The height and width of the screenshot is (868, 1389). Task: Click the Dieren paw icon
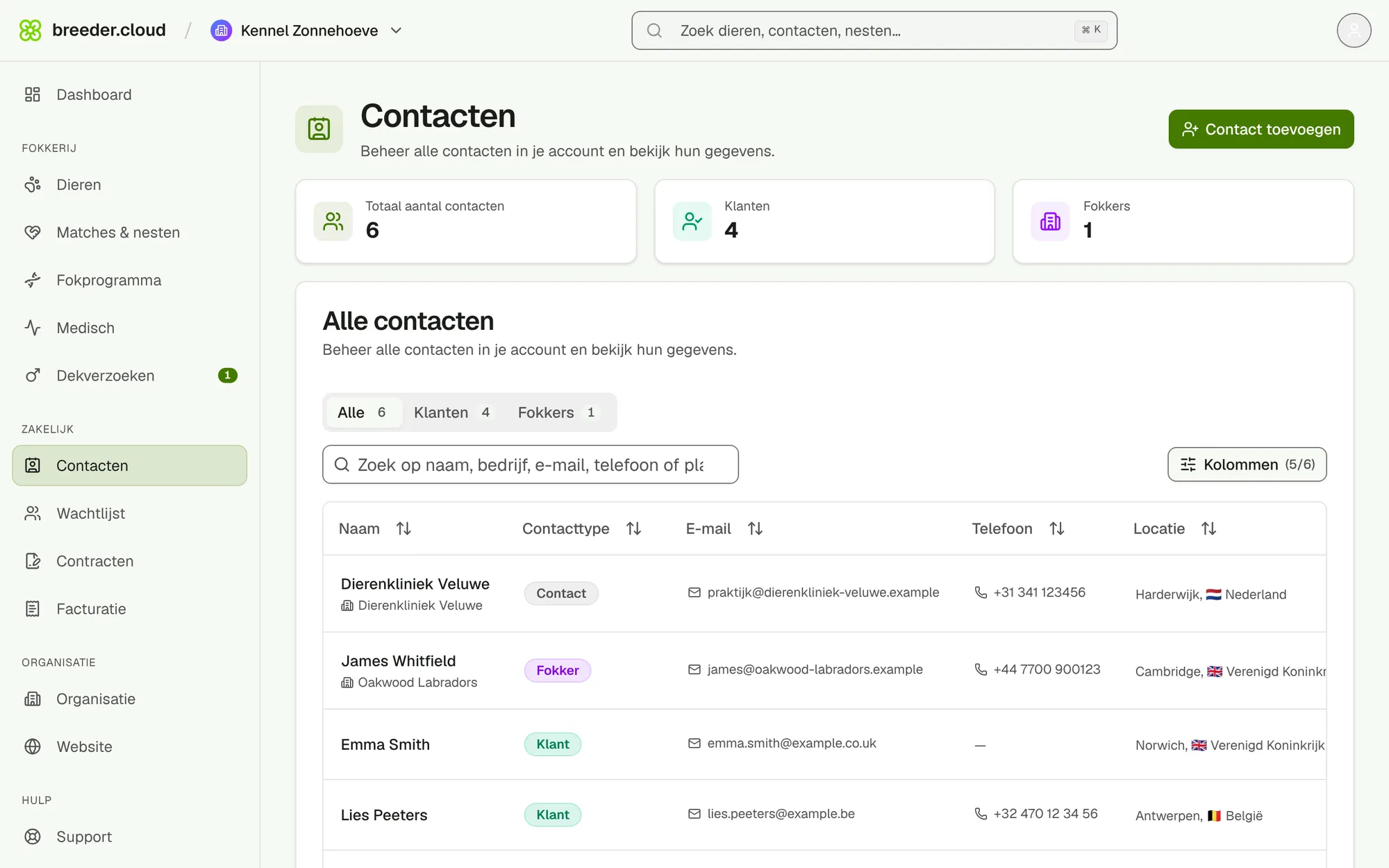[x=33, y=185]
